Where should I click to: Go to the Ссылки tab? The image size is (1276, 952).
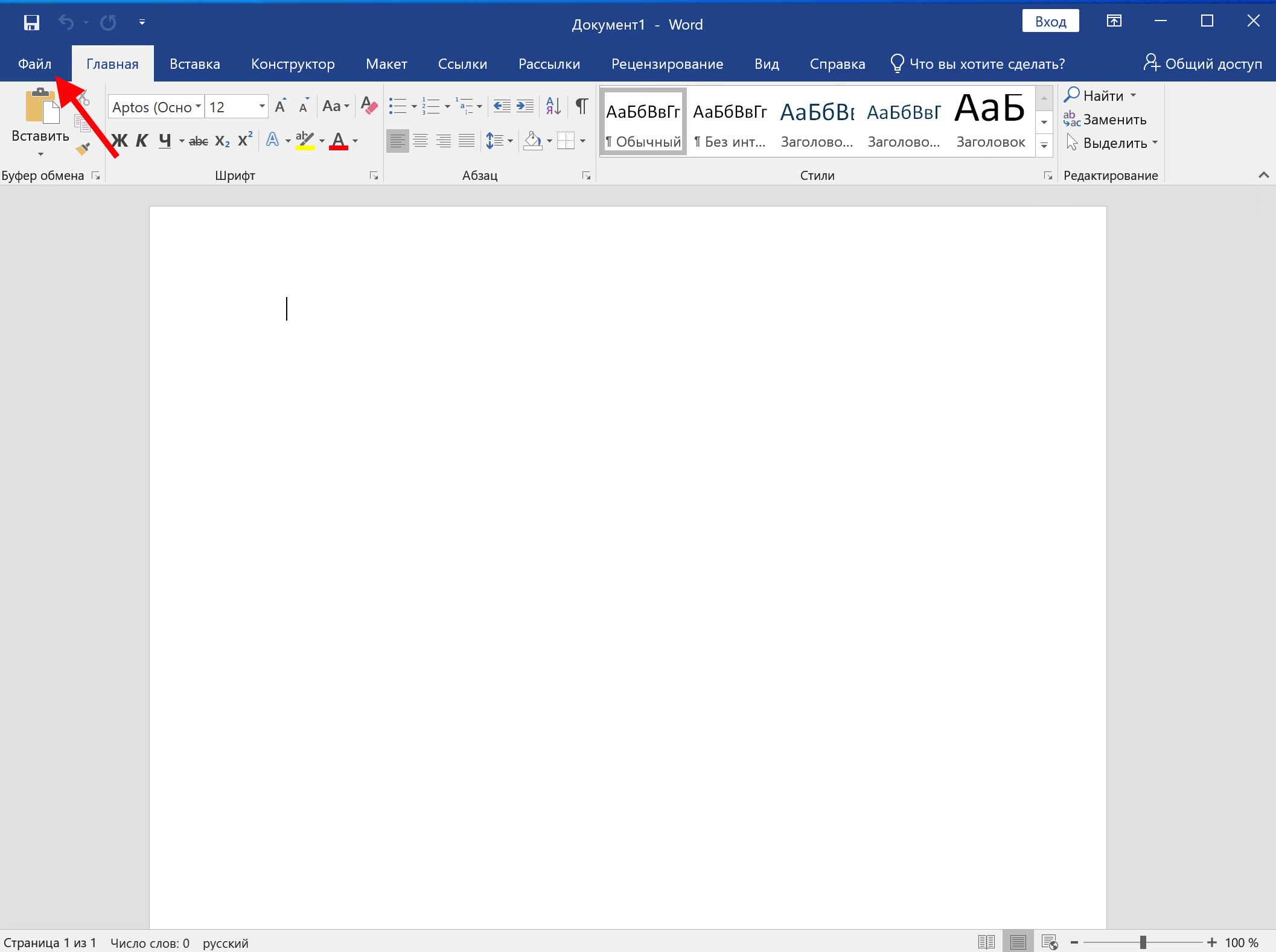pyautogui.click(x=462, y=64)
